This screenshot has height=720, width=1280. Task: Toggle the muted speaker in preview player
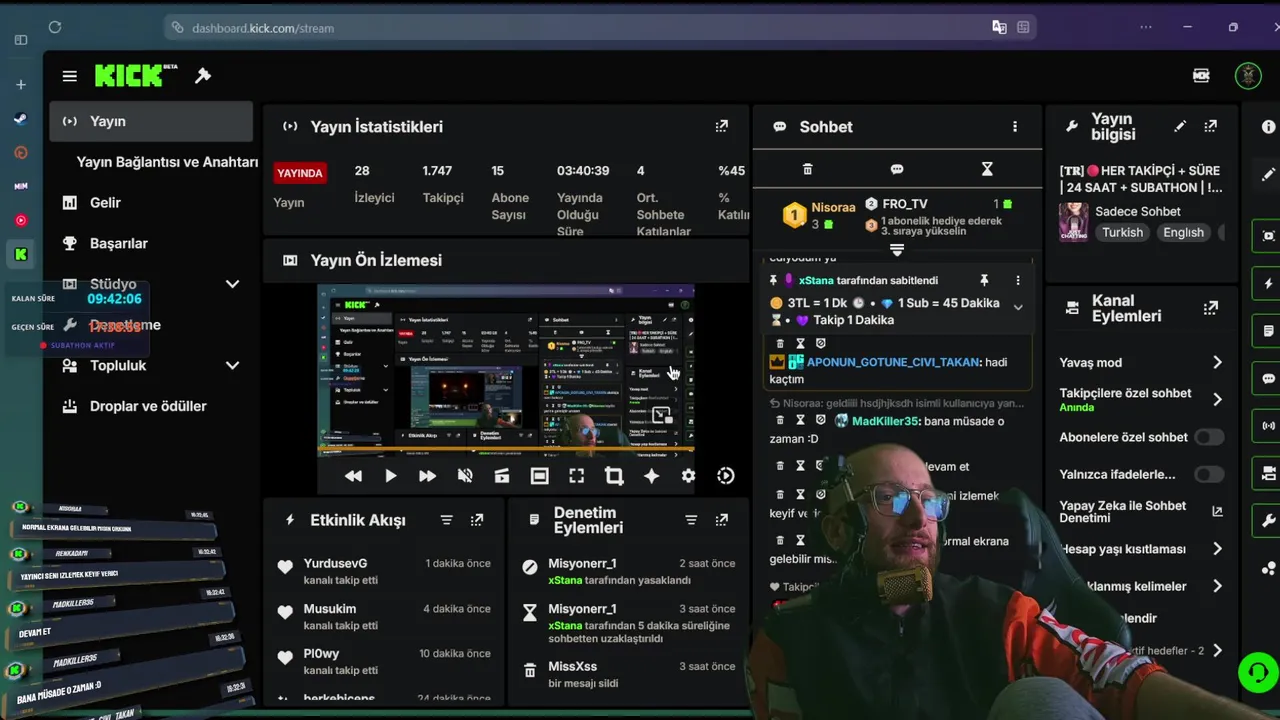465,476
